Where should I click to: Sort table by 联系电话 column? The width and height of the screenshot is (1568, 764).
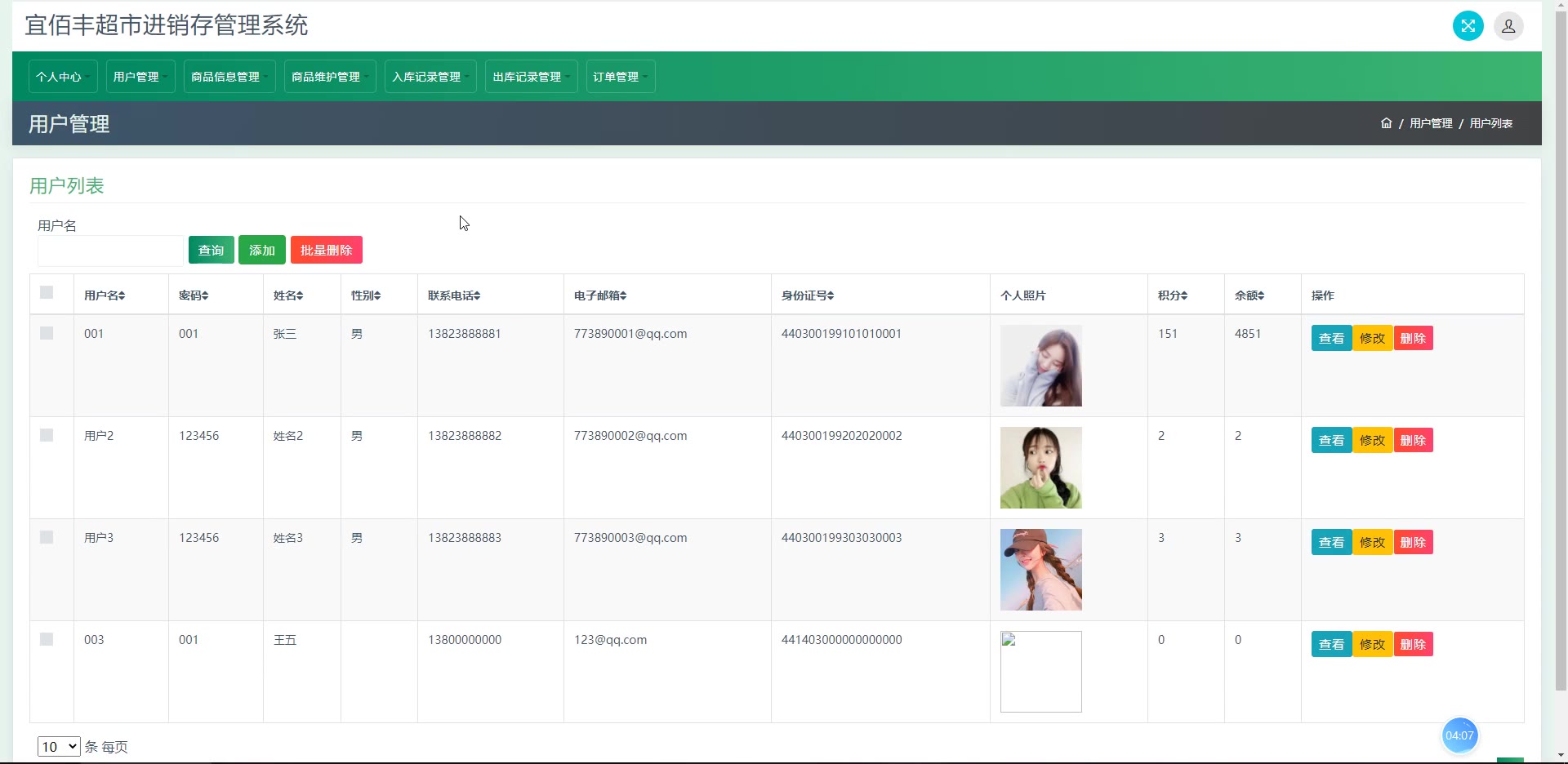click(x=454, y=295)
